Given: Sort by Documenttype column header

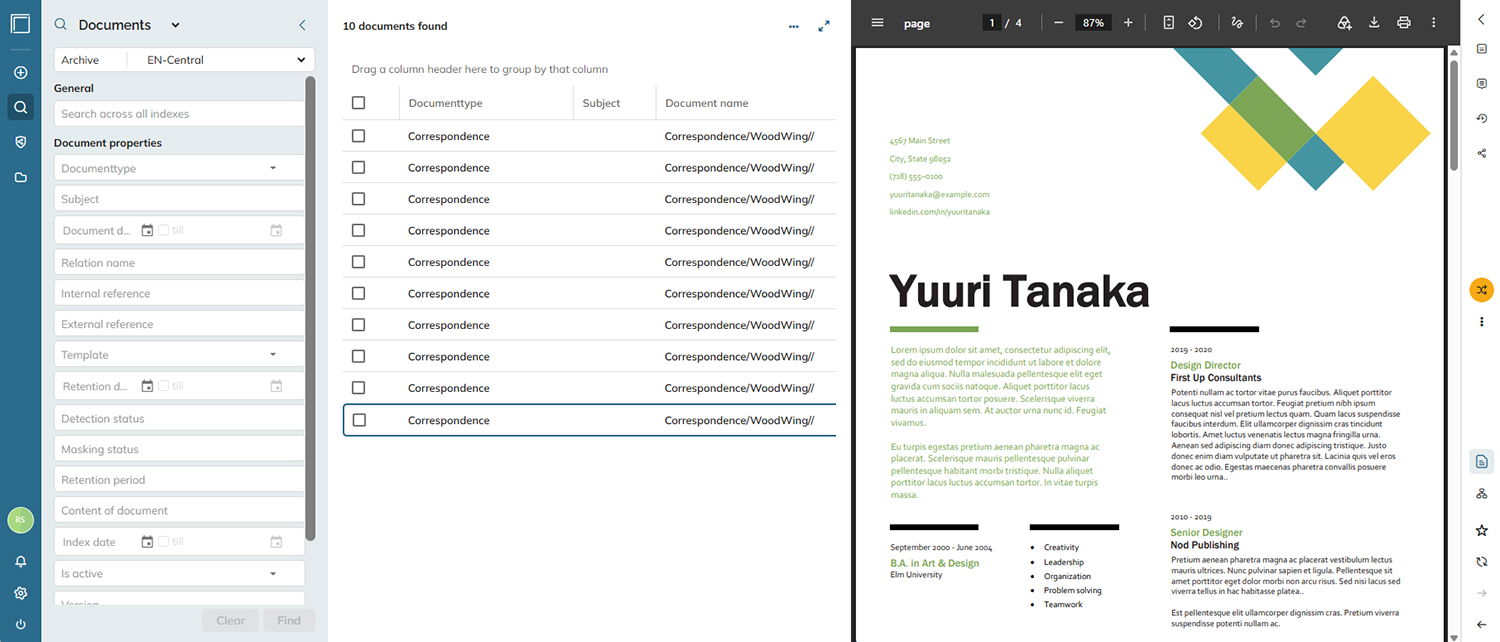Looking at the screenshot, I should pyautogui.click(x=445, y=103).
